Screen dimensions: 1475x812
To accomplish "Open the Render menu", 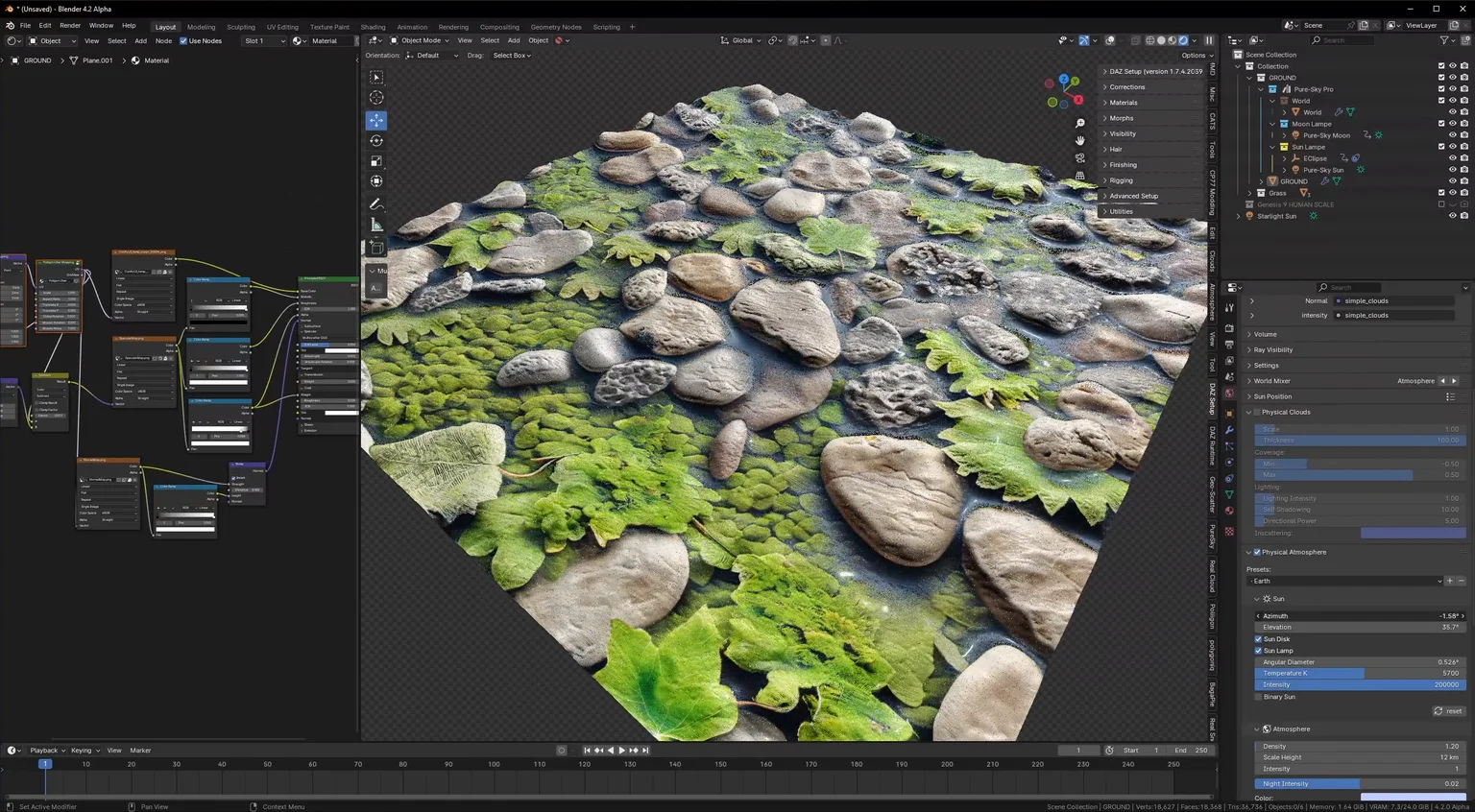I will point(70,26).
